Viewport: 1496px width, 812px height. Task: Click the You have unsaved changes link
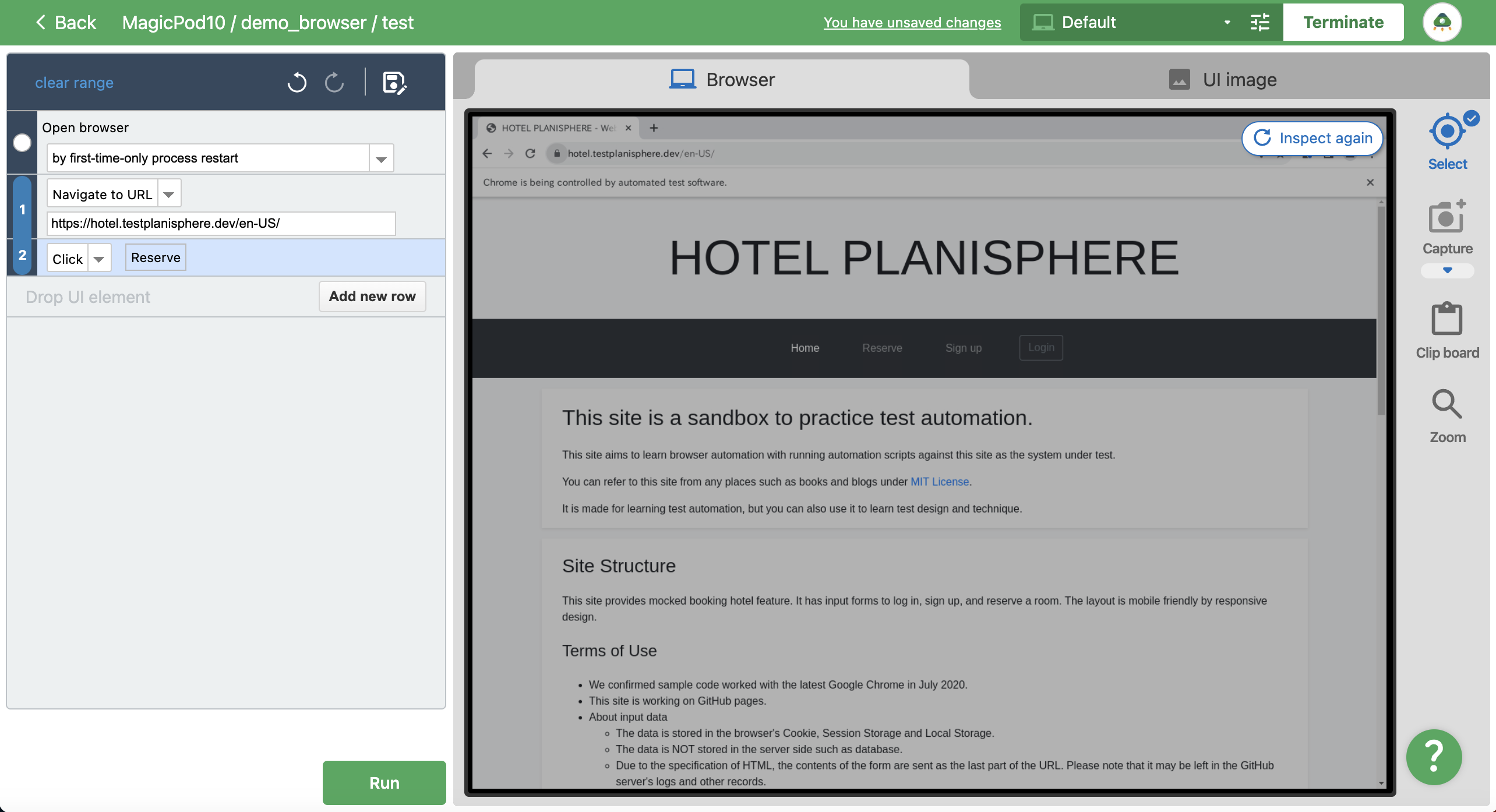click(x=912, y=23)
